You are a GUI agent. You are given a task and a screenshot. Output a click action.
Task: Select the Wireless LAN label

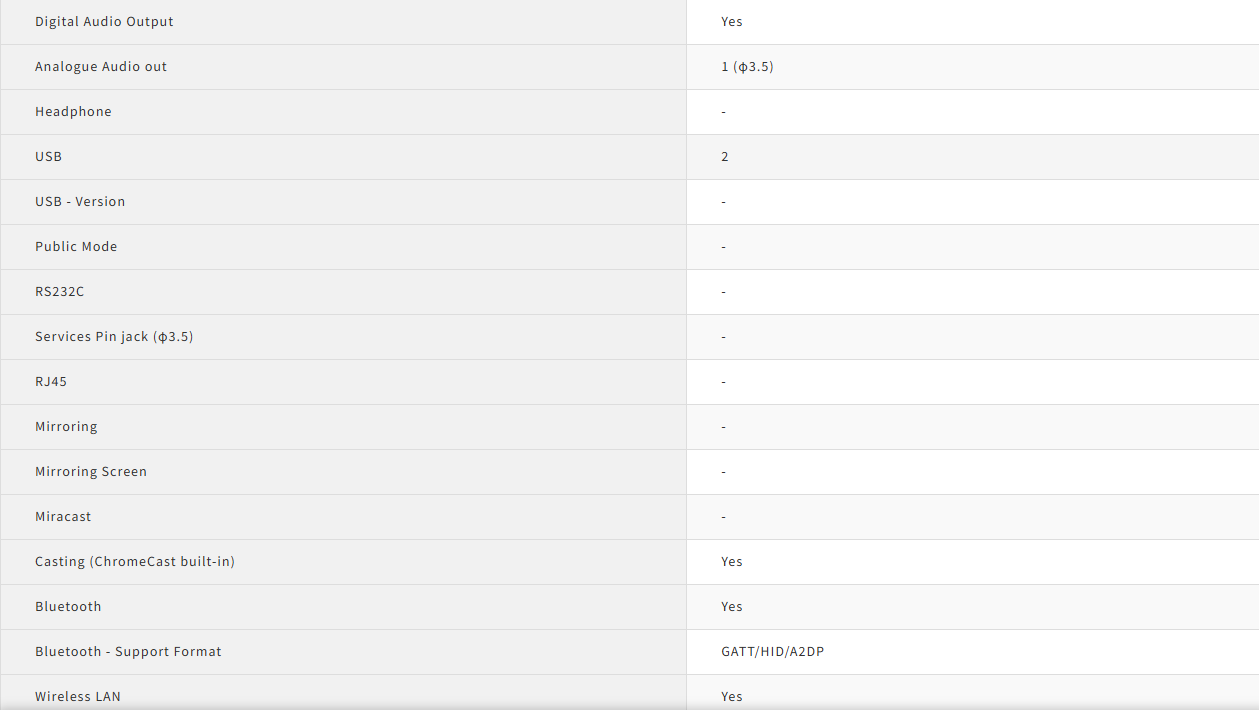point(78,696)
